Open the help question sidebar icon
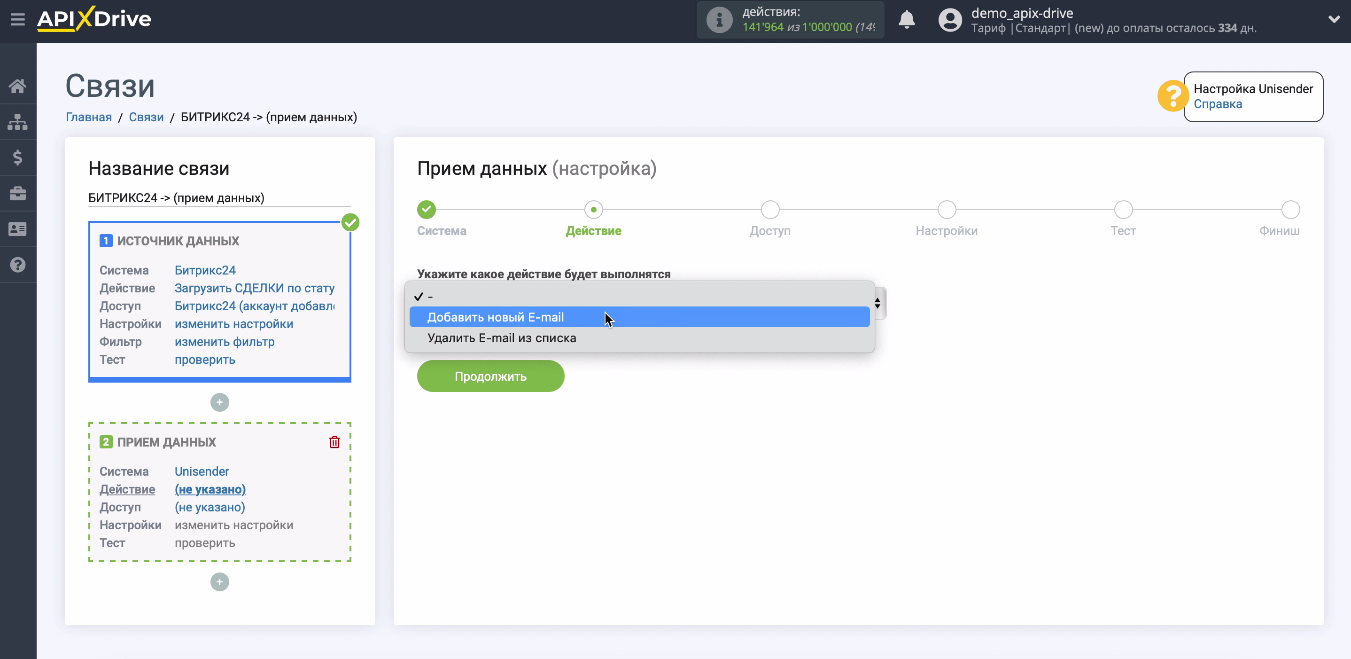The image size is (1351, 659). coord(18,265)
